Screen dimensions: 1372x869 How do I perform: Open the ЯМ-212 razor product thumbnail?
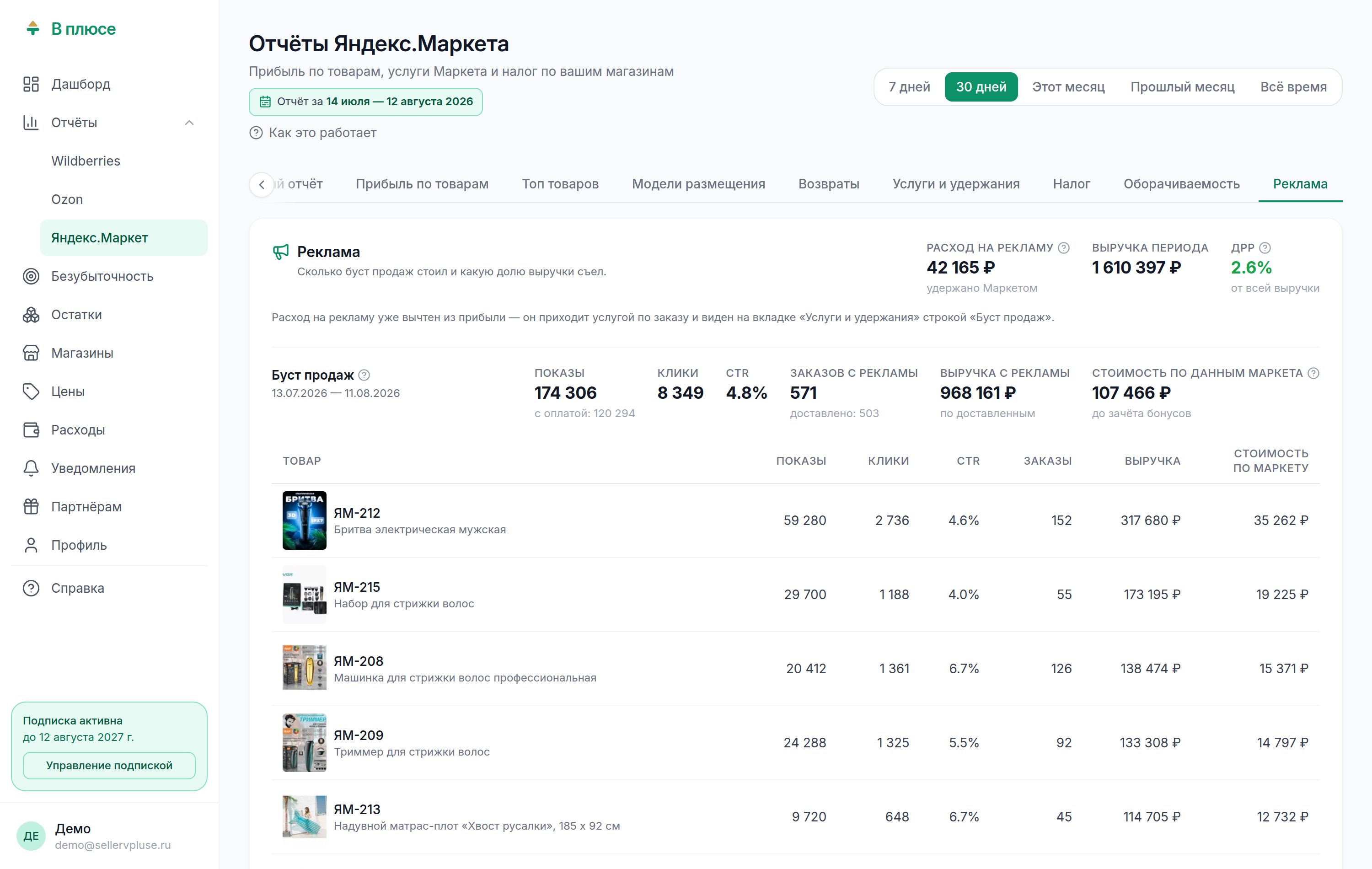click(305, 521)
